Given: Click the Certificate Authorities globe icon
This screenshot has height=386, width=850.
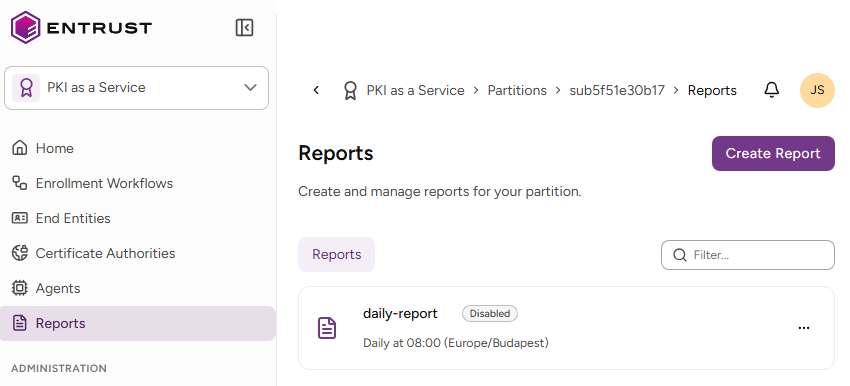Looking at the screenshot, I should [20, 253].
